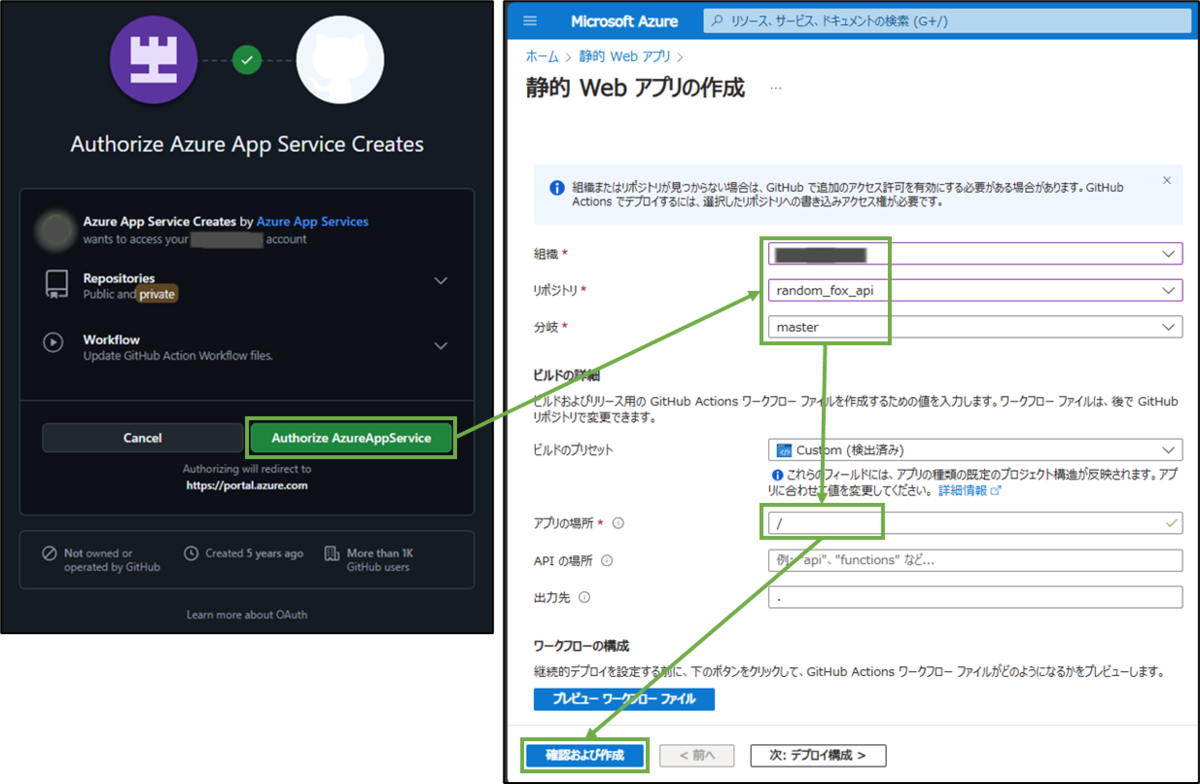Click the blue info icon in the banner
This screenshot has height=784, width=1200.
[557, 188]
